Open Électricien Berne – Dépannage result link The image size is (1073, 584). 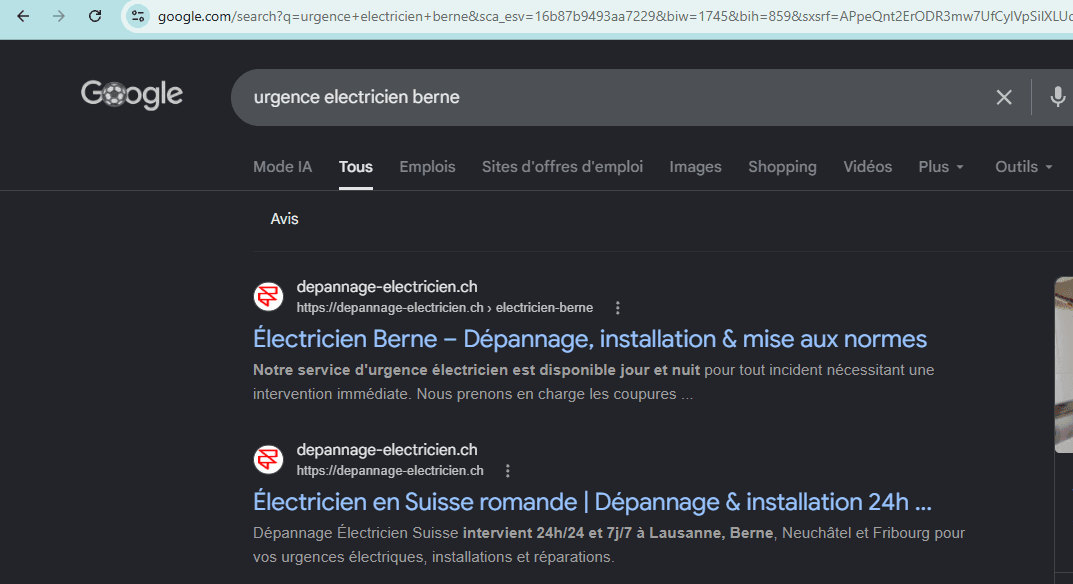(x=590, y=340)
